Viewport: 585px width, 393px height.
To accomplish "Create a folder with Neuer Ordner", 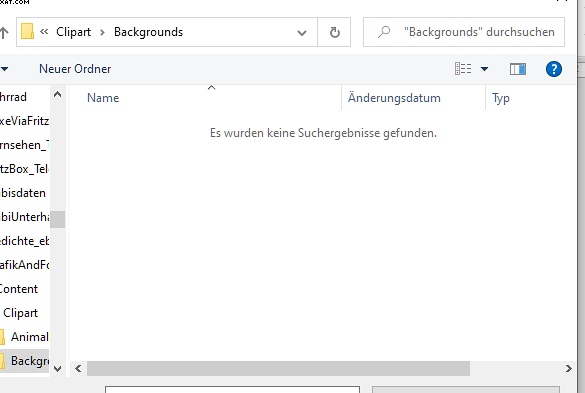I will pyautogui.click(x=75, y=69).
